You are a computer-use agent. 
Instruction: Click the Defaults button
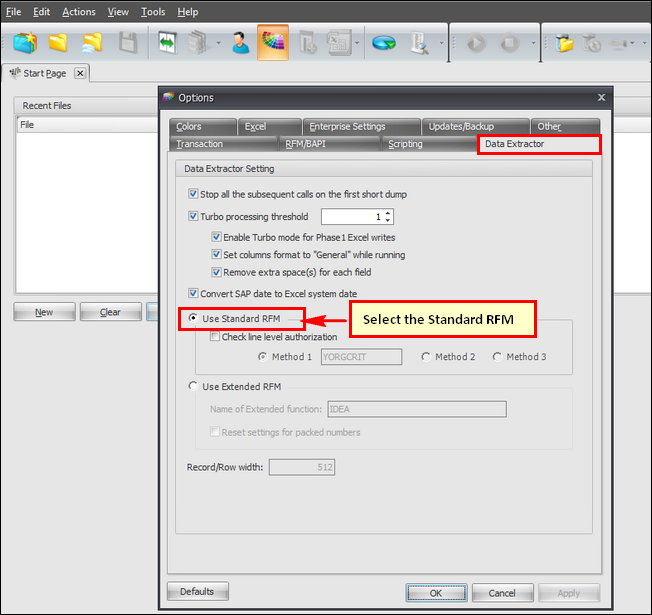pyautogui.click(x=198, y=592)
